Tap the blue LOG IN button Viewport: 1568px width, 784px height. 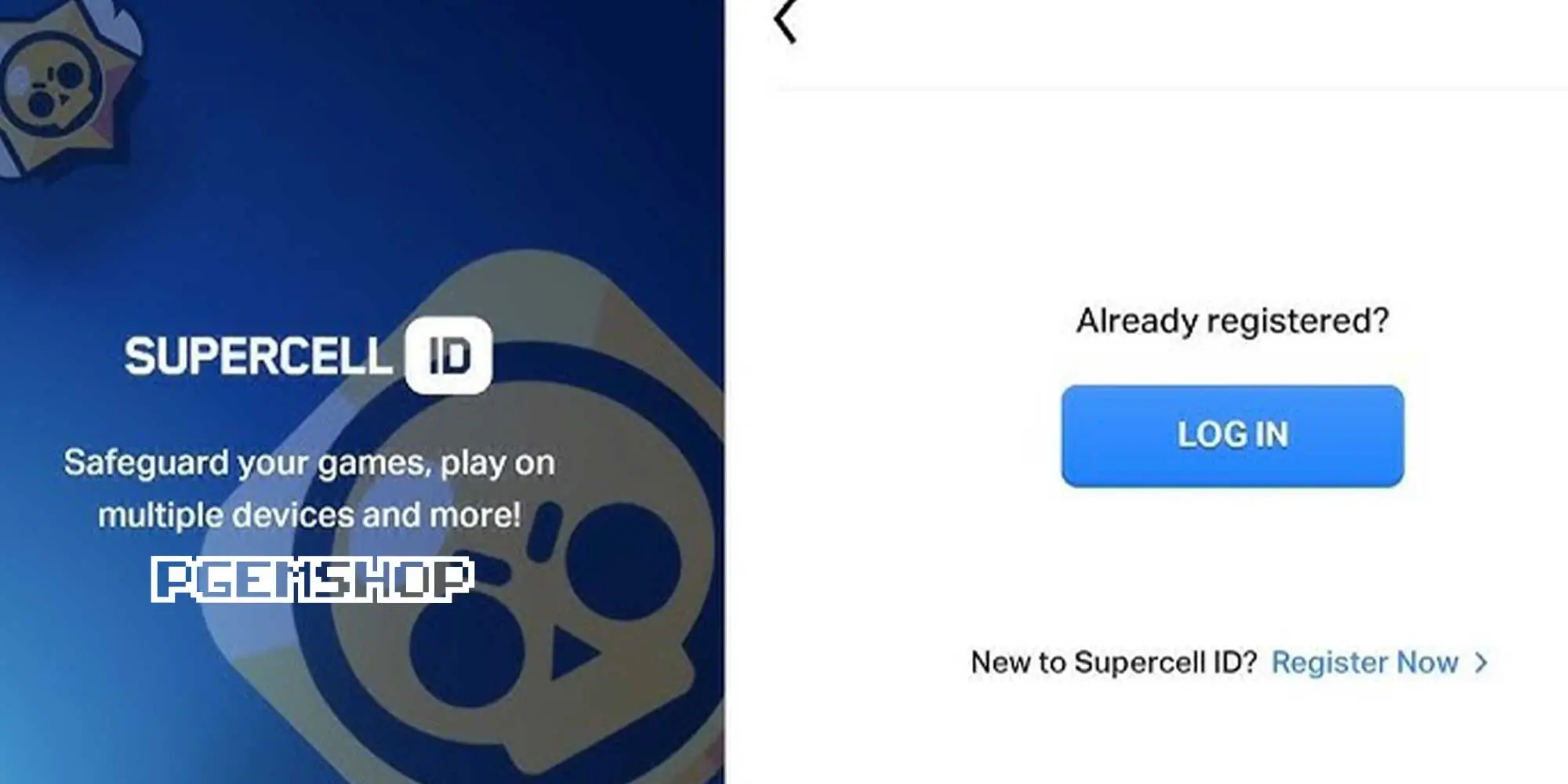click(1232, 436)
